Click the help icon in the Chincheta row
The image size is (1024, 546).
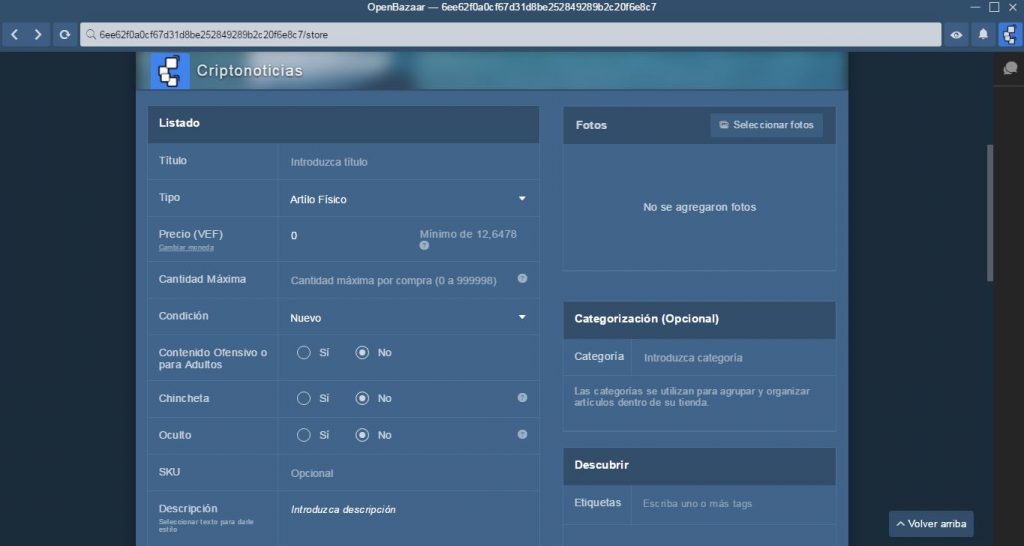[x=522, y=397]
